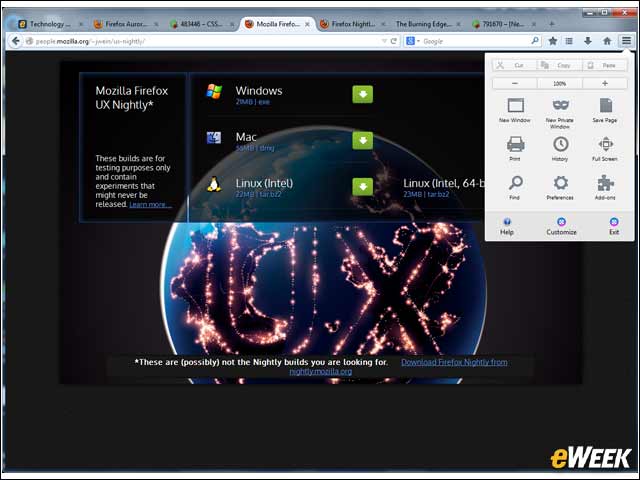
Task: Switch to the Firefox Auror... tab
Action: pyautogui.click(x=127, y=24)
